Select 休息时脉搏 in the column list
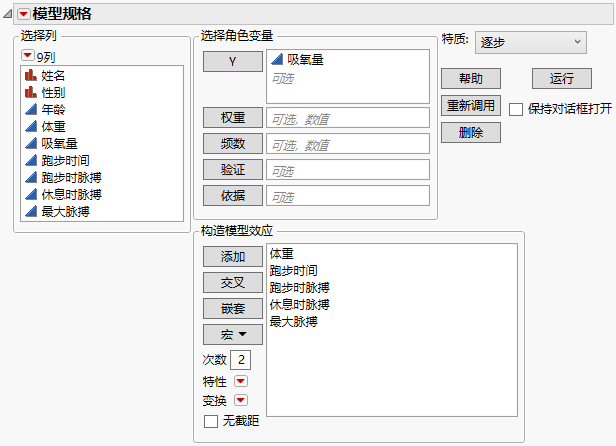Image resolution: width=616 pixels, height=446 pixels. 71,194
